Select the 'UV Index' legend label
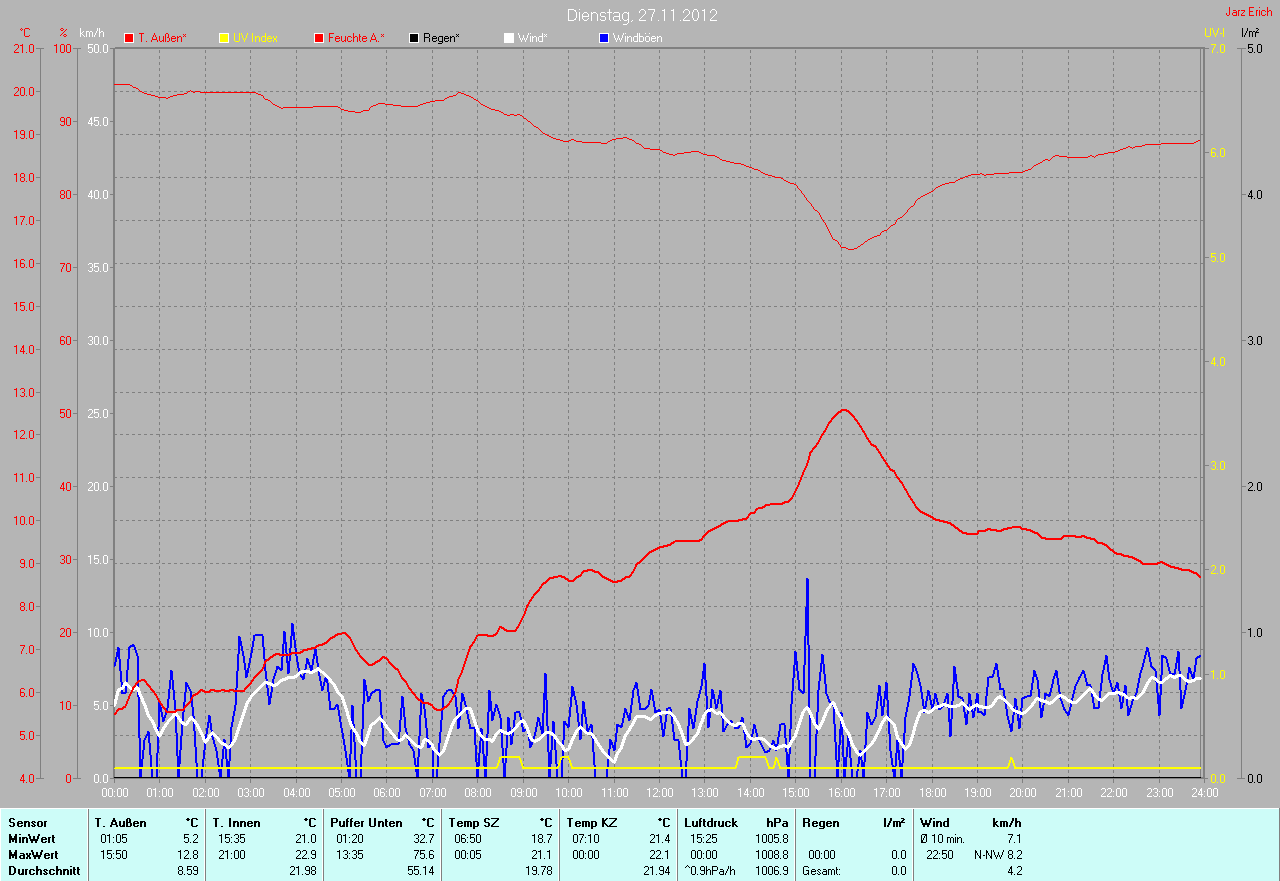This screenshot has height=881, width=1280. (x=255, y=38)
